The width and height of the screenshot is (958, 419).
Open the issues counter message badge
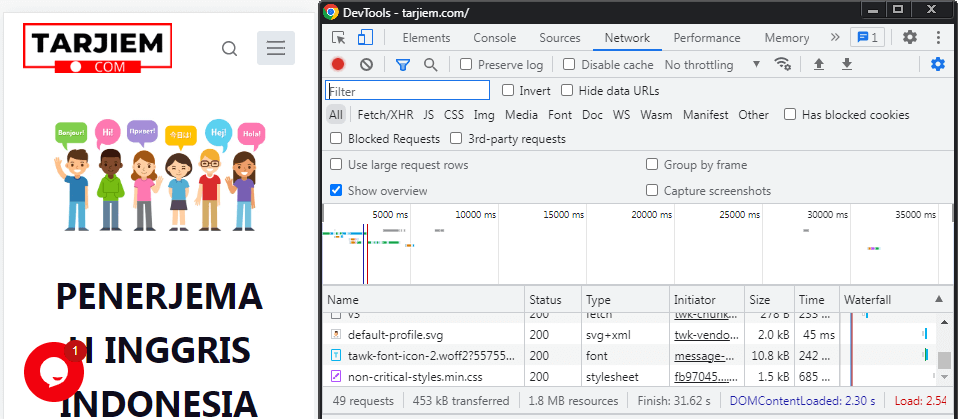point(868,37)
